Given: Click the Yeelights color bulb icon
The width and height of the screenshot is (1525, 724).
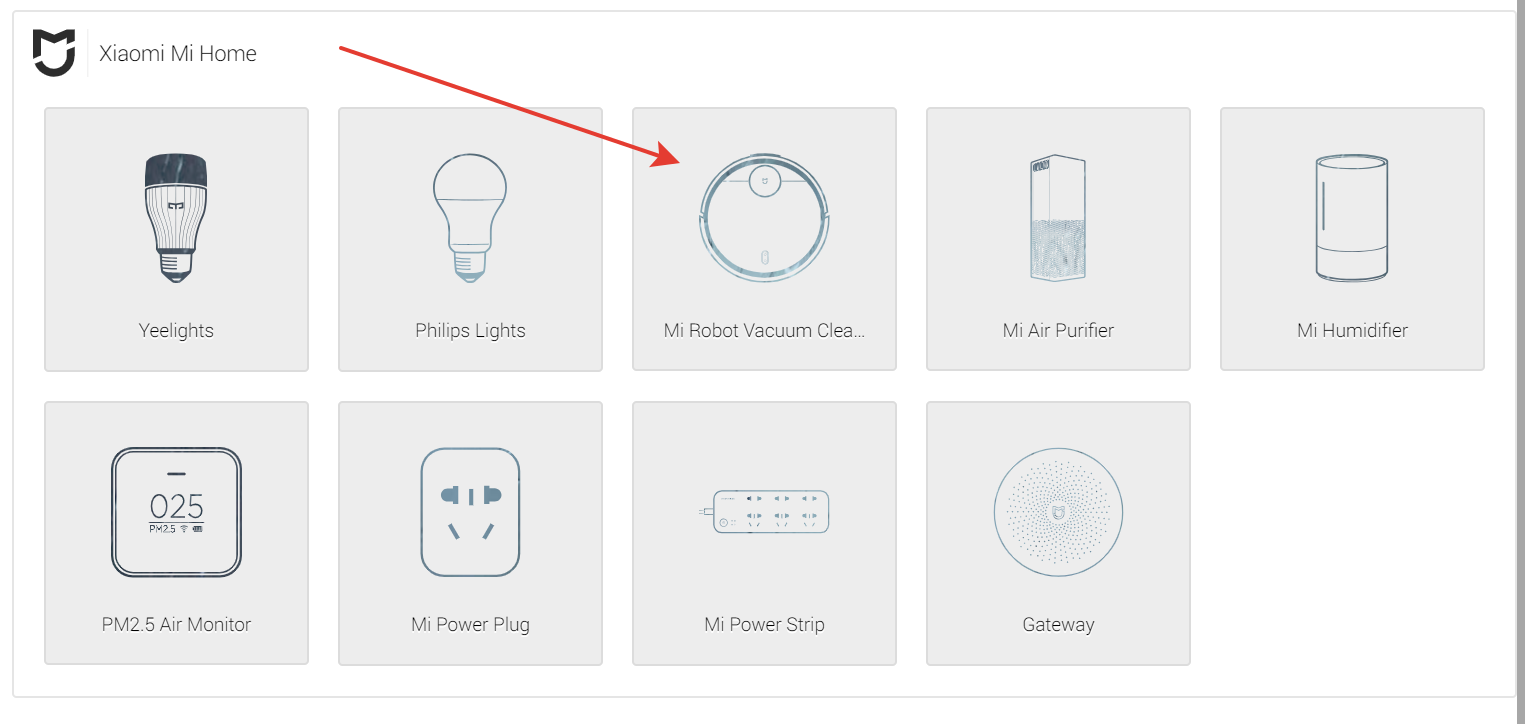Looking at the screenshot, I should pyautogui.click(x=176, y=218).
